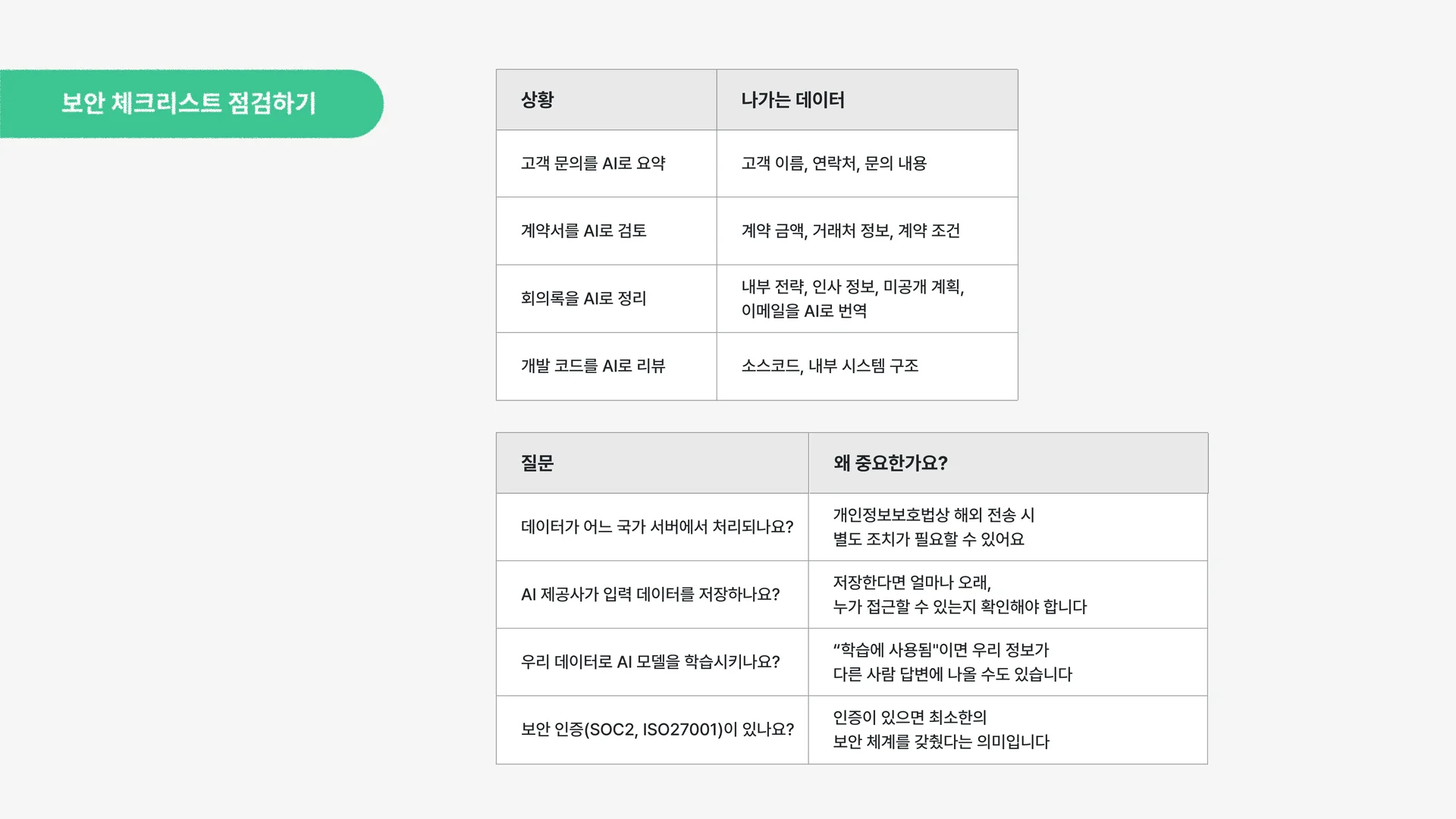This screenshot has width=1456, height=819.
Task: Select the '개발 코드를 AI로 리뷰' cell
Action: [593, 366]
